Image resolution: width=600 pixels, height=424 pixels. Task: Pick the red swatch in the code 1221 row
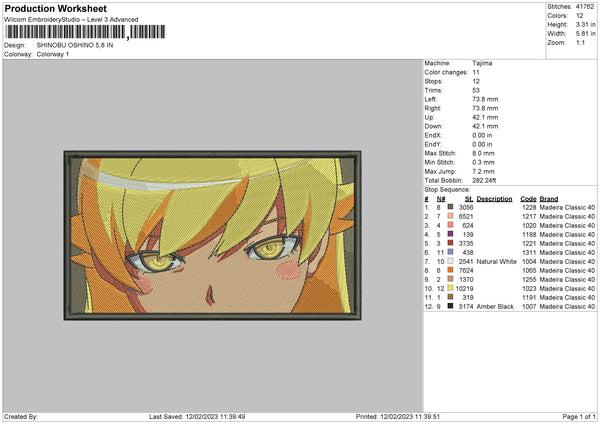(450, 243)
